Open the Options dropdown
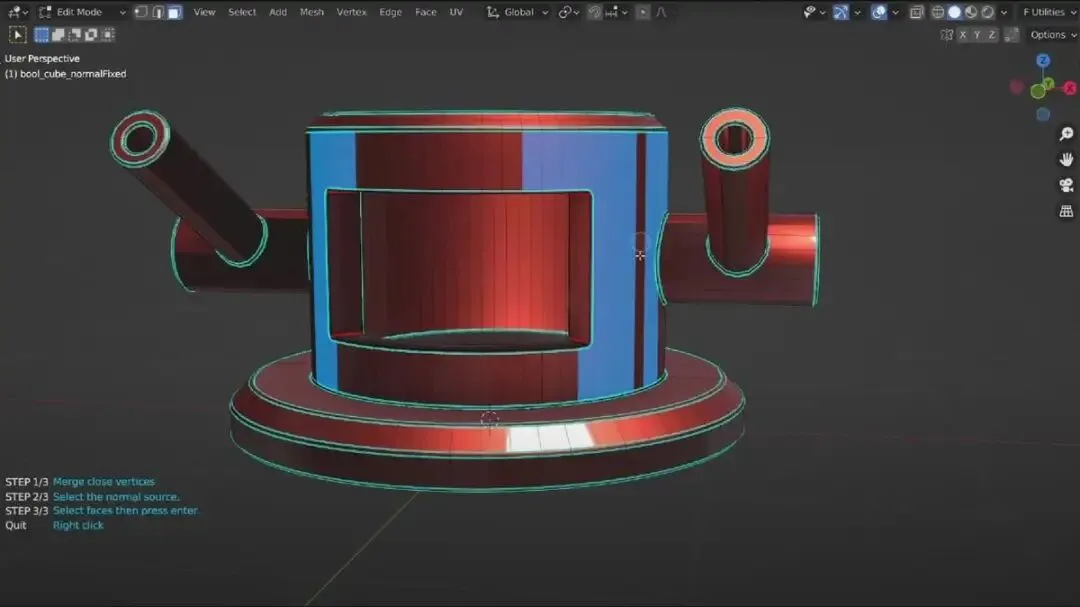Screen dimensions: 1080x607 point(1052,34)
